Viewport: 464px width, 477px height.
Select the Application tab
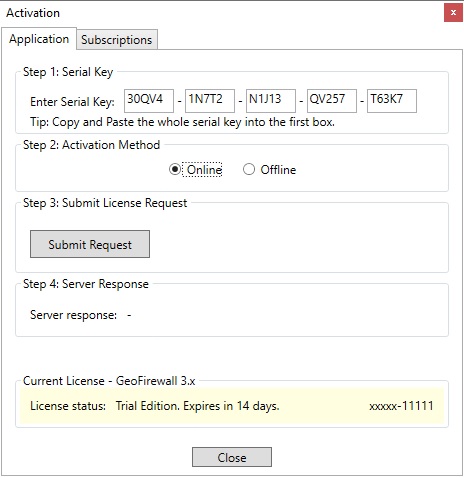[x=39, y=39]
